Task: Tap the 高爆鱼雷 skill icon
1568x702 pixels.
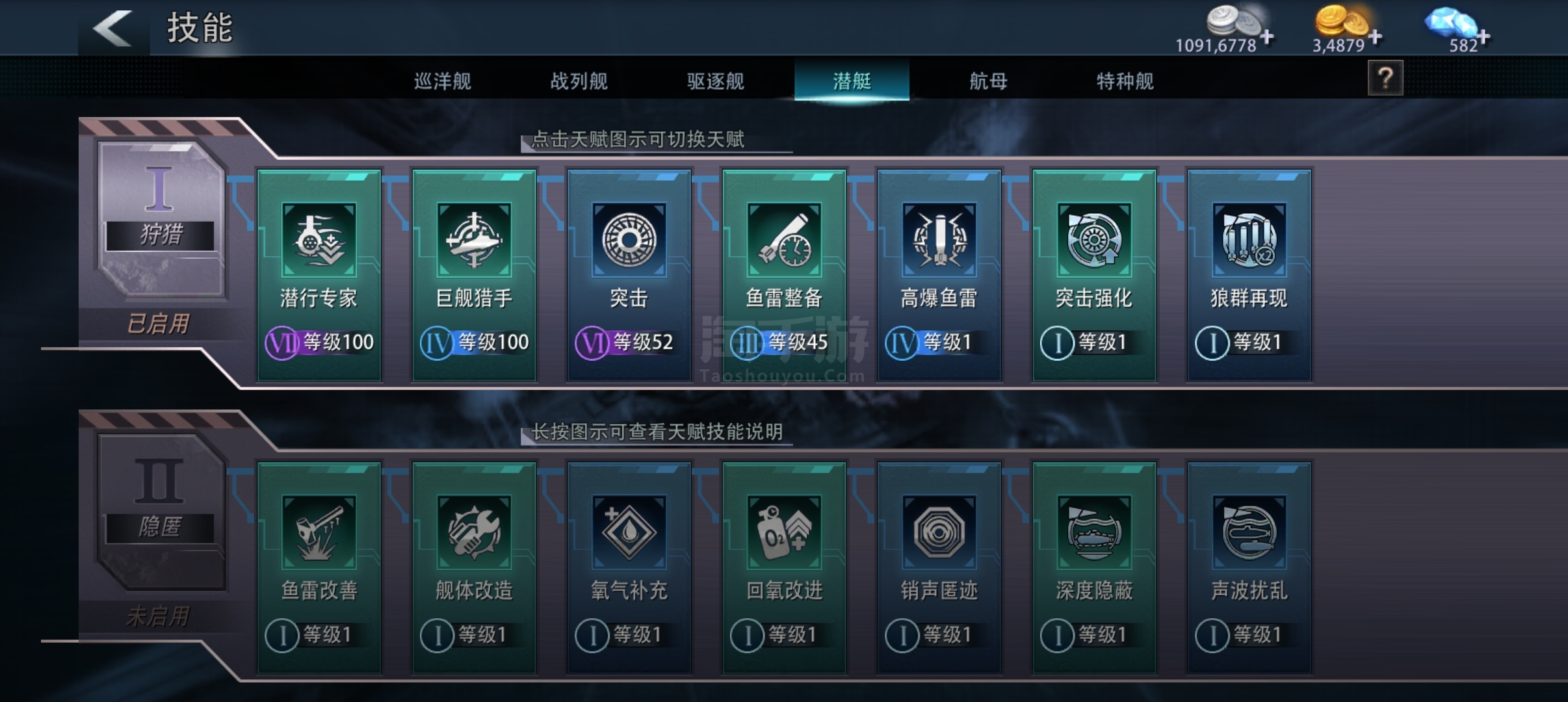Action: pyautogui.click(x=939, y=240)
